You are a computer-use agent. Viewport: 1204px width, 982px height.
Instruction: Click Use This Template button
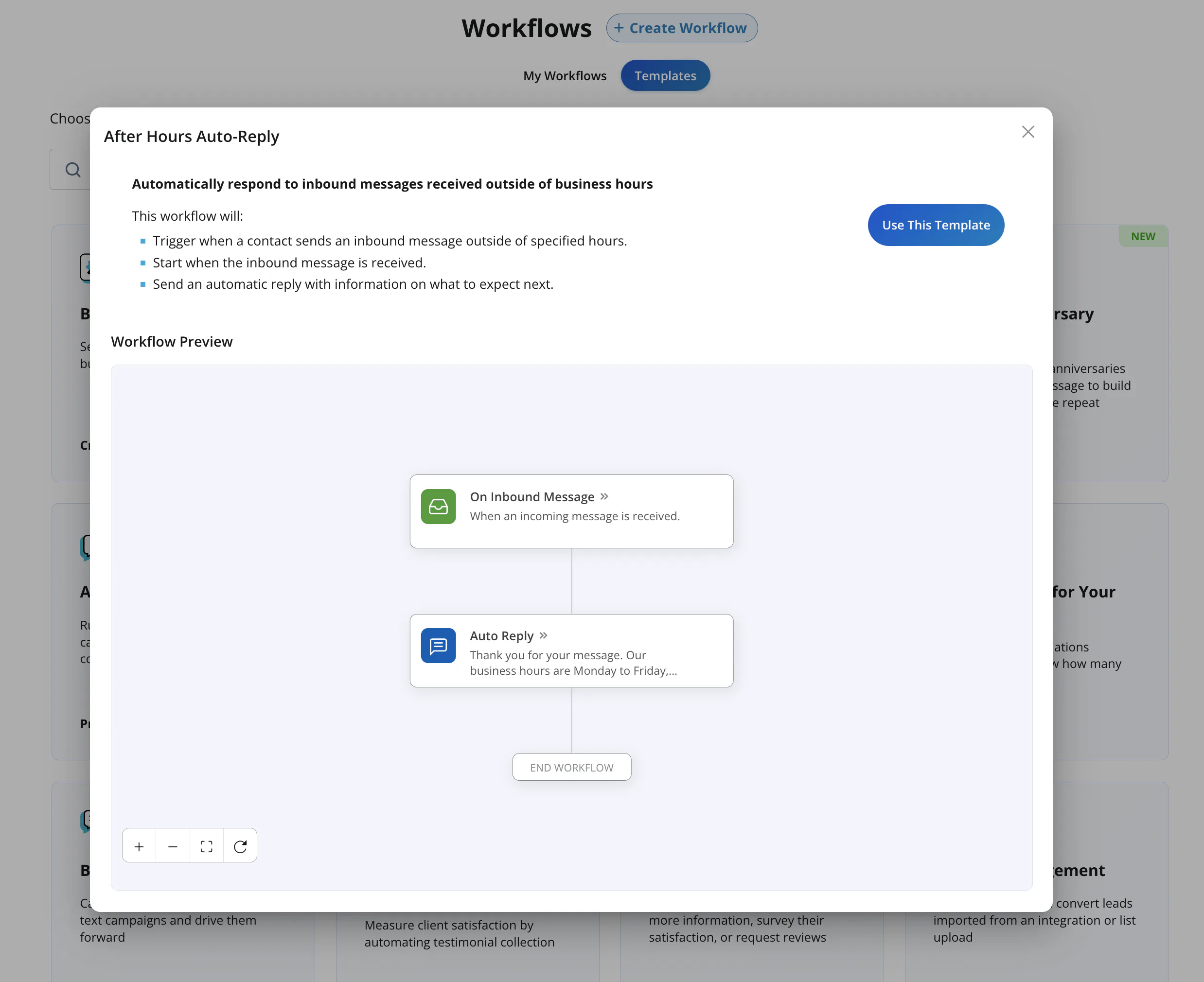click(x=936, y=225)
